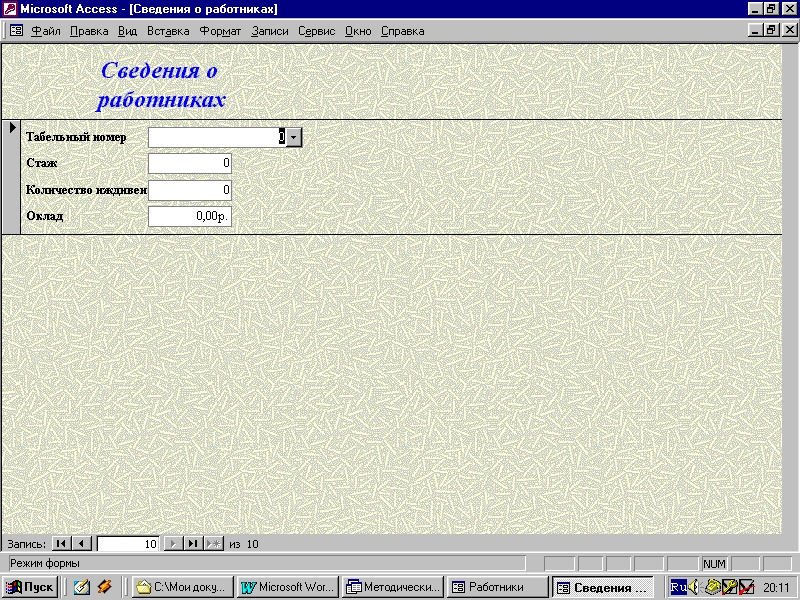
Task: Click the form control icon in menu bar
Action: (16, 31)
